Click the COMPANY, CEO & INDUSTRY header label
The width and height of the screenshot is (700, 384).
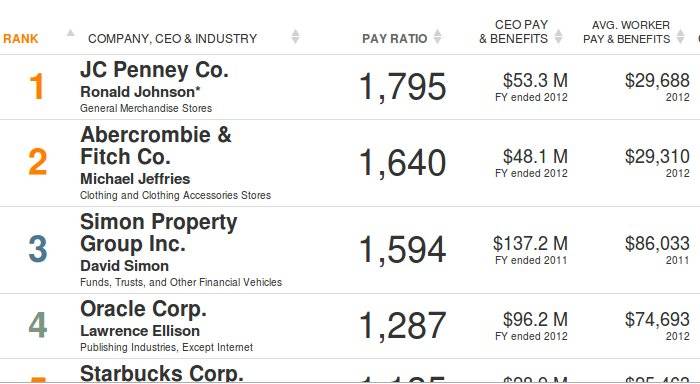click(x=172, y=39)
